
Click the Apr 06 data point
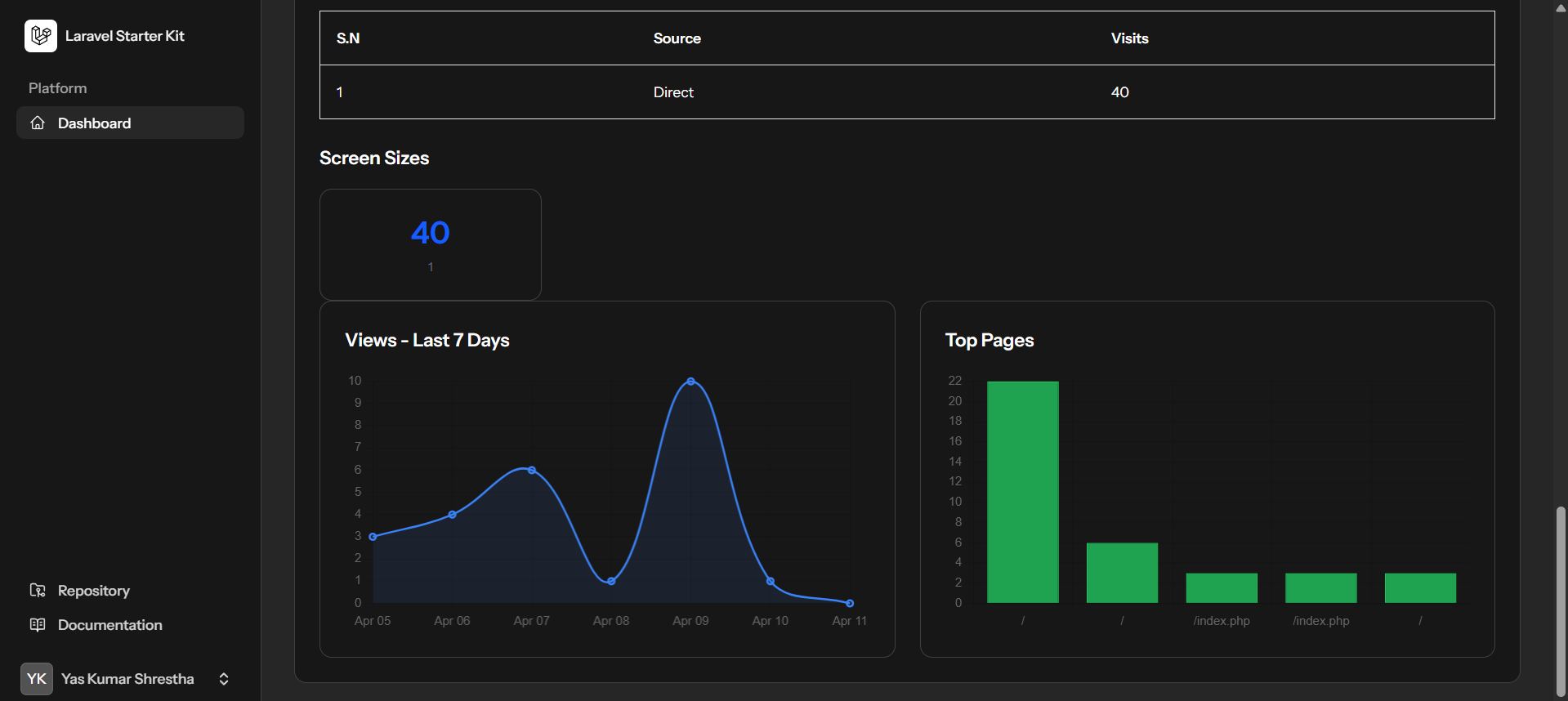click(453, 515)
